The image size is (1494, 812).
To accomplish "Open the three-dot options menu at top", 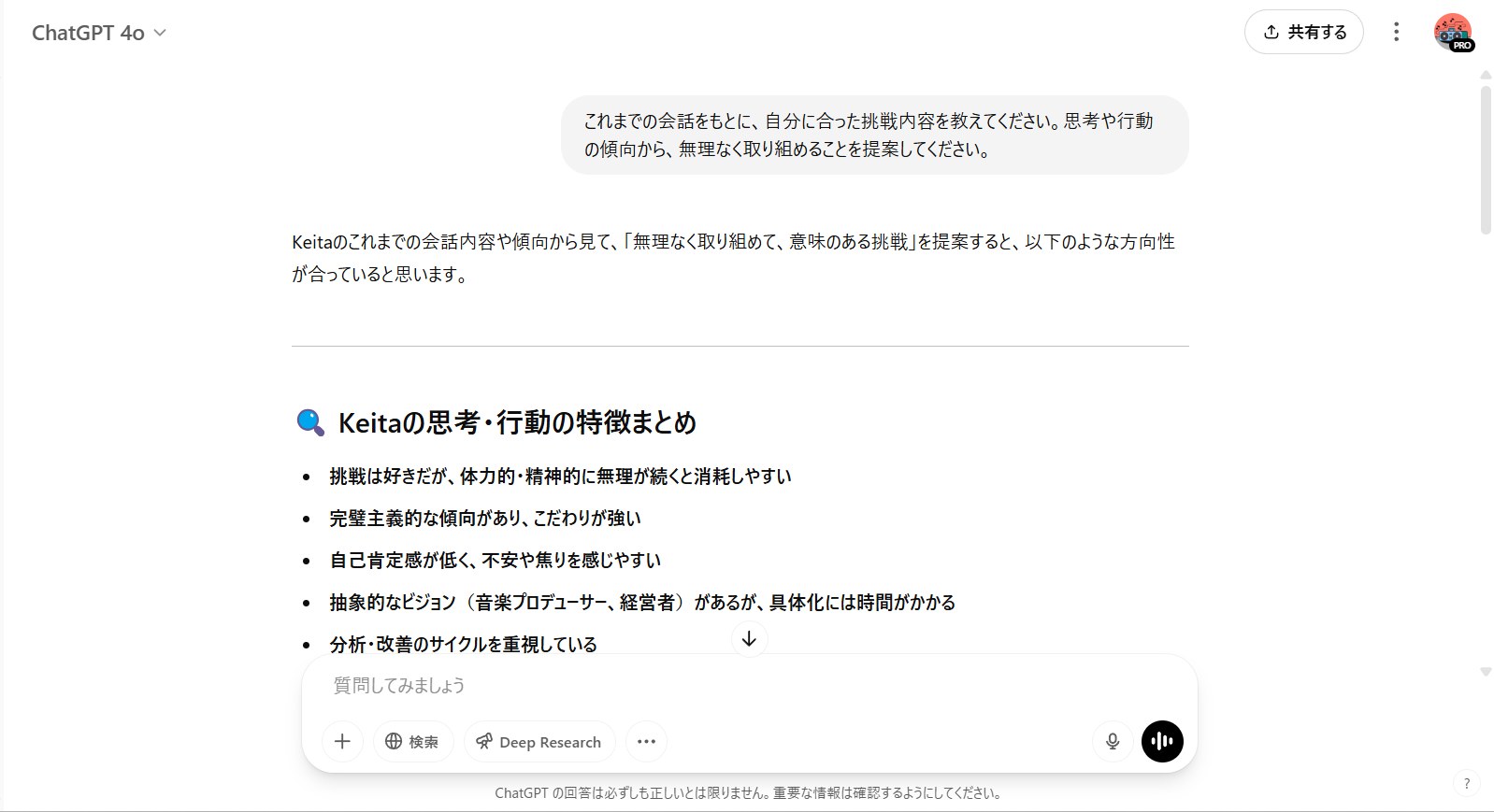I will tap(1396, 32).
